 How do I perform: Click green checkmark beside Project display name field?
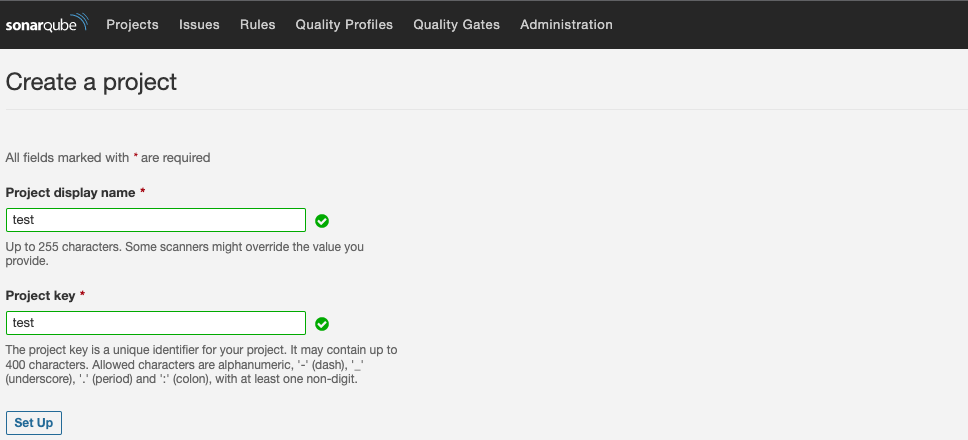tap(322, 221)
